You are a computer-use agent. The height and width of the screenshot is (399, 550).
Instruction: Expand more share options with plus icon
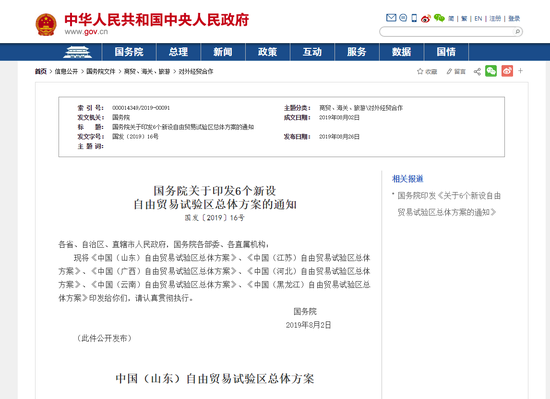click(521, 71)
